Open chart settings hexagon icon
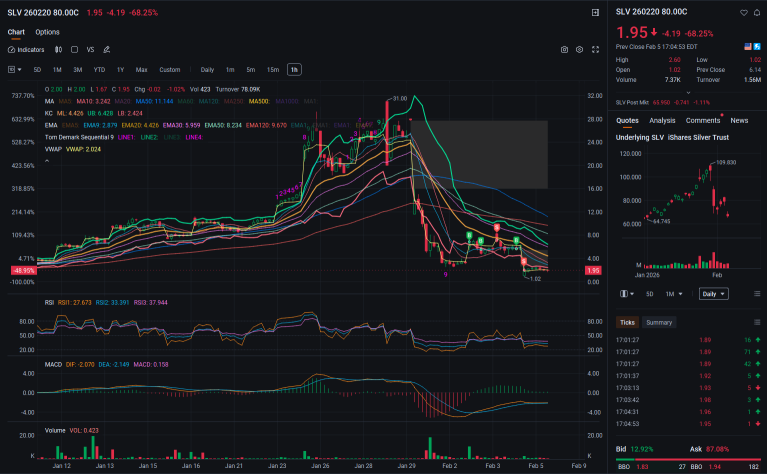This screenshot has height=474, width=767. tap(580, 50)
